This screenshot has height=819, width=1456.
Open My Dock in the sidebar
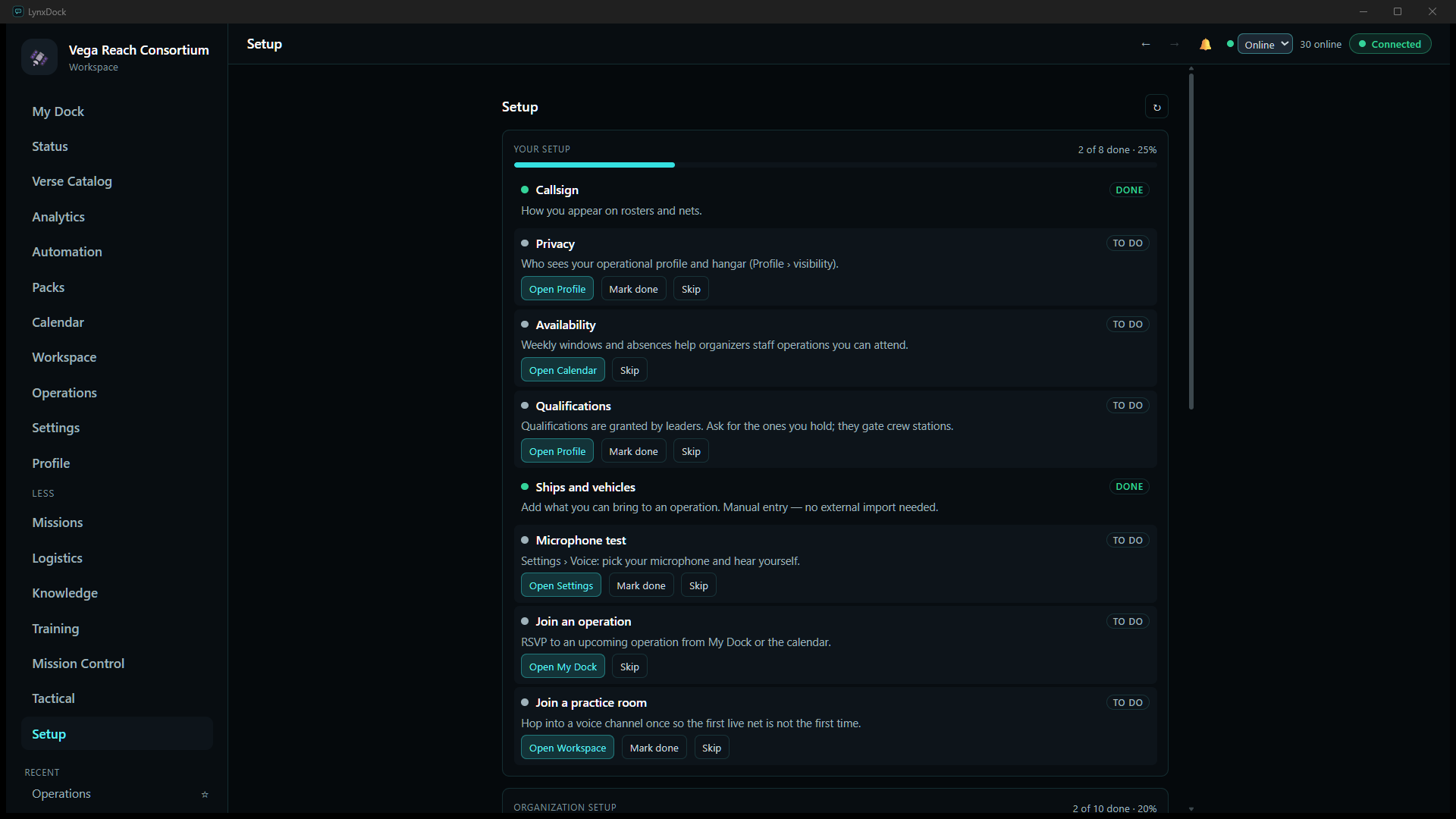point(117,111)
